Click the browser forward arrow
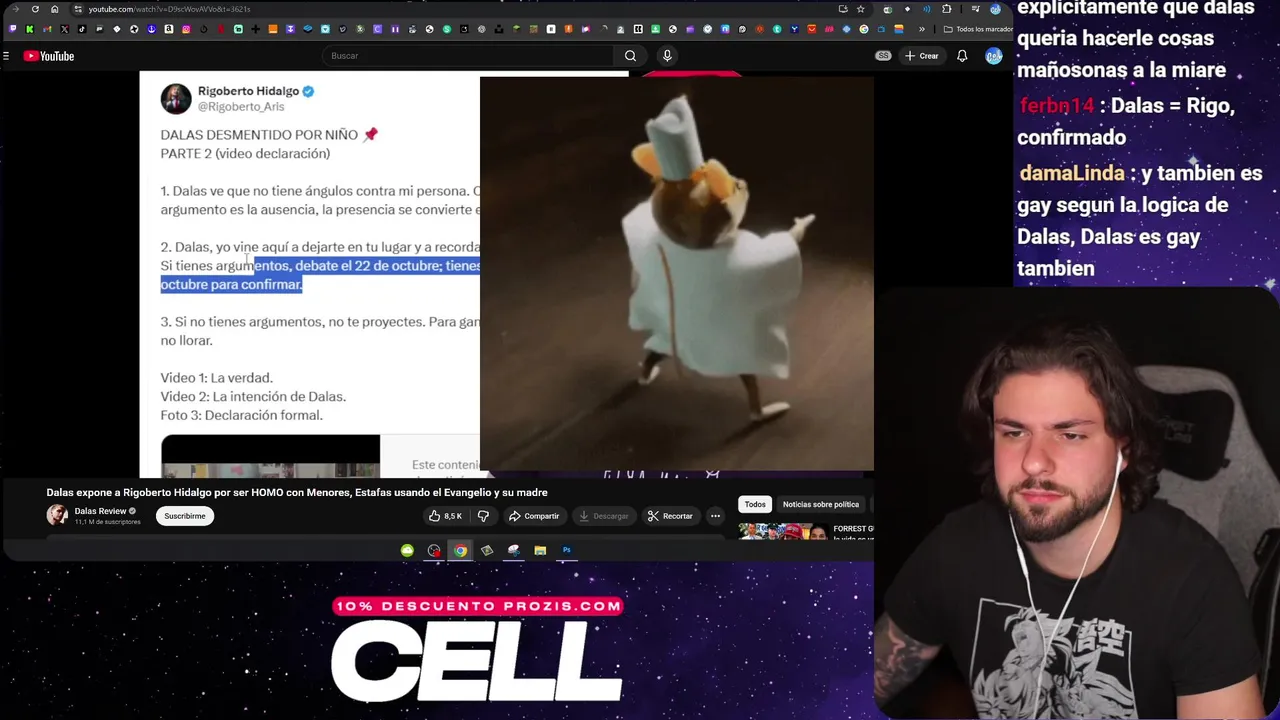The height and width of the screenshot is (720, 1280). (x=14, y=9)
